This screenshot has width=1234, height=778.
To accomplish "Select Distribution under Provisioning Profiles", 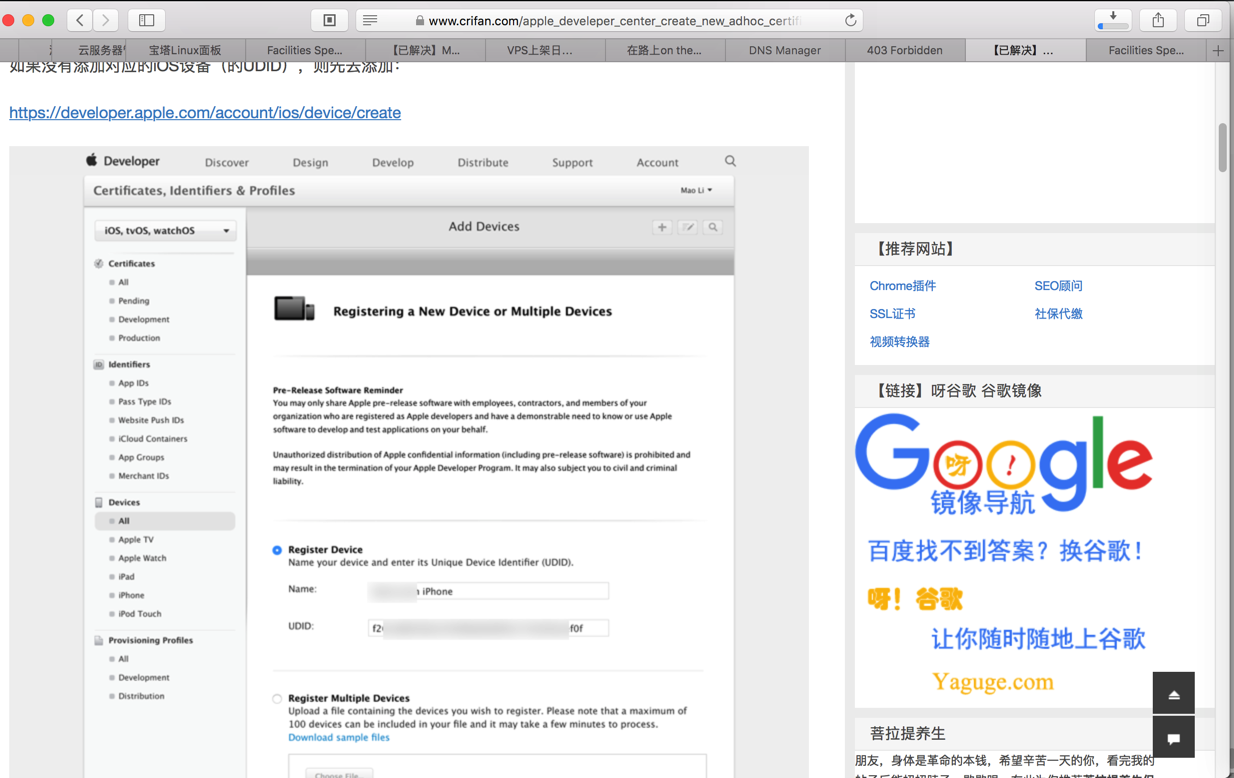I will 141,697.
